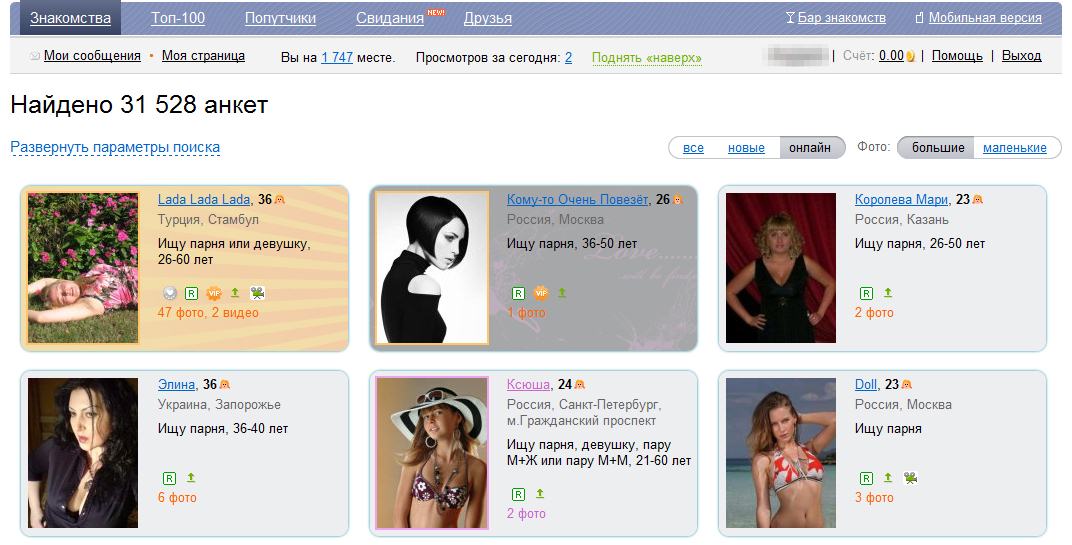Viewport: 1072px width, 545px height.
Task: Open Мои сообщения
Action: [x=92, y=56]
